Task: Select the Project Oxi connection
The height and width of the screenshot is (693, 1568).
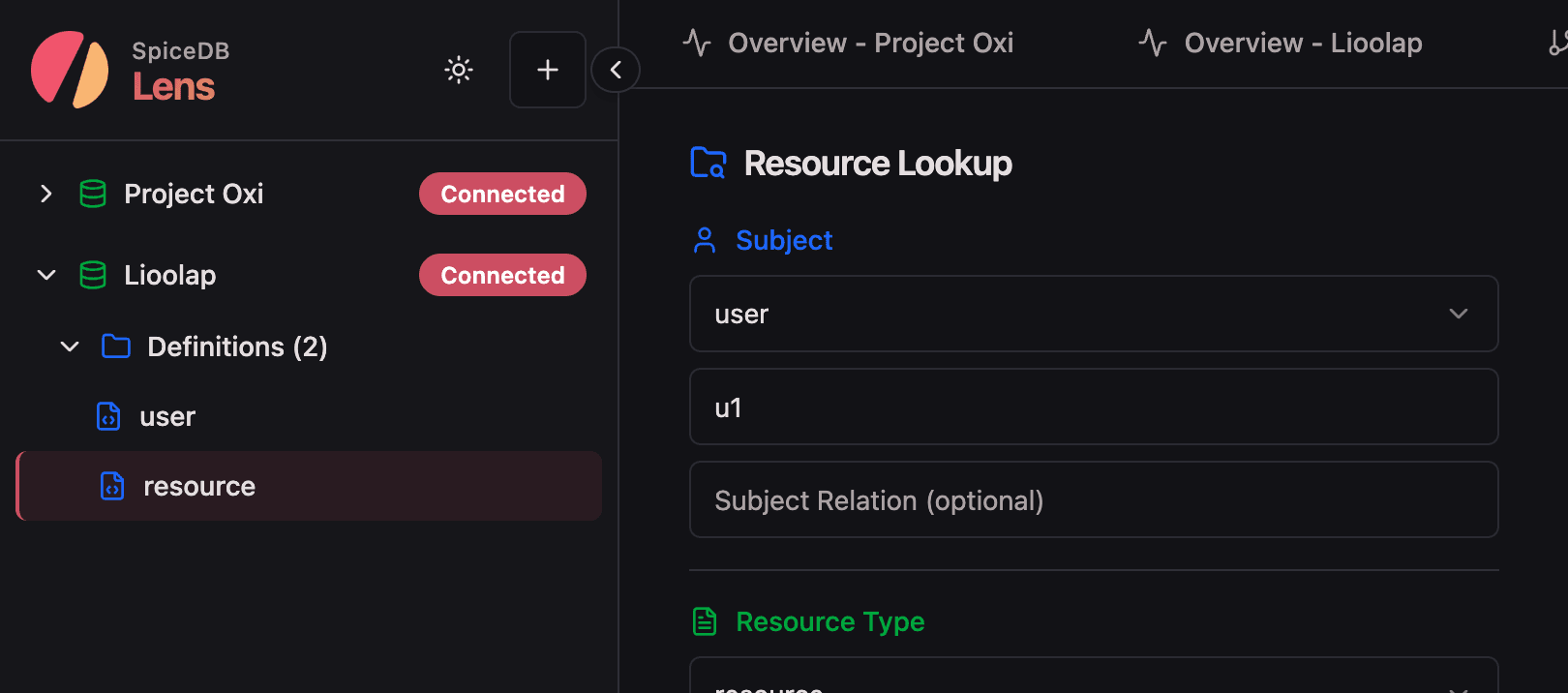Action: (194, 194)
